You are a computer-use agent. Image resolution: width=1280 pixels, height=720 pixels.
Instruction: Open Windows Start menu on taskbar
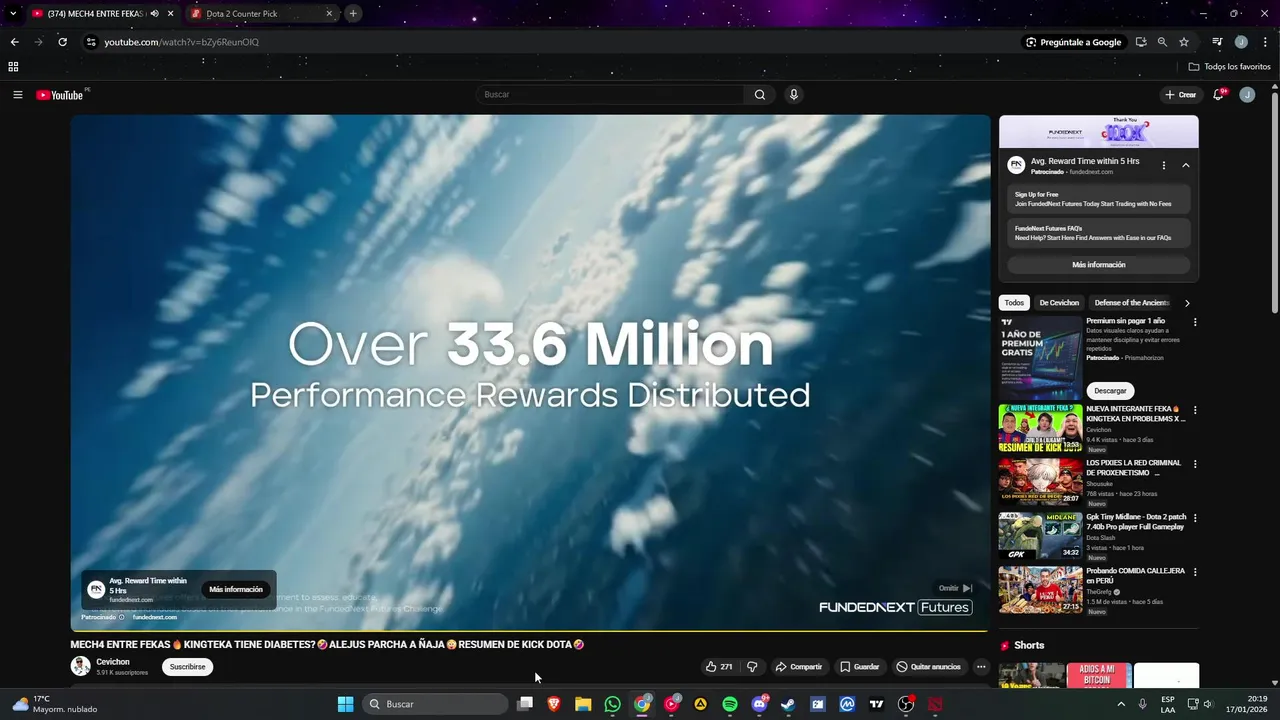tap(345, 704)
